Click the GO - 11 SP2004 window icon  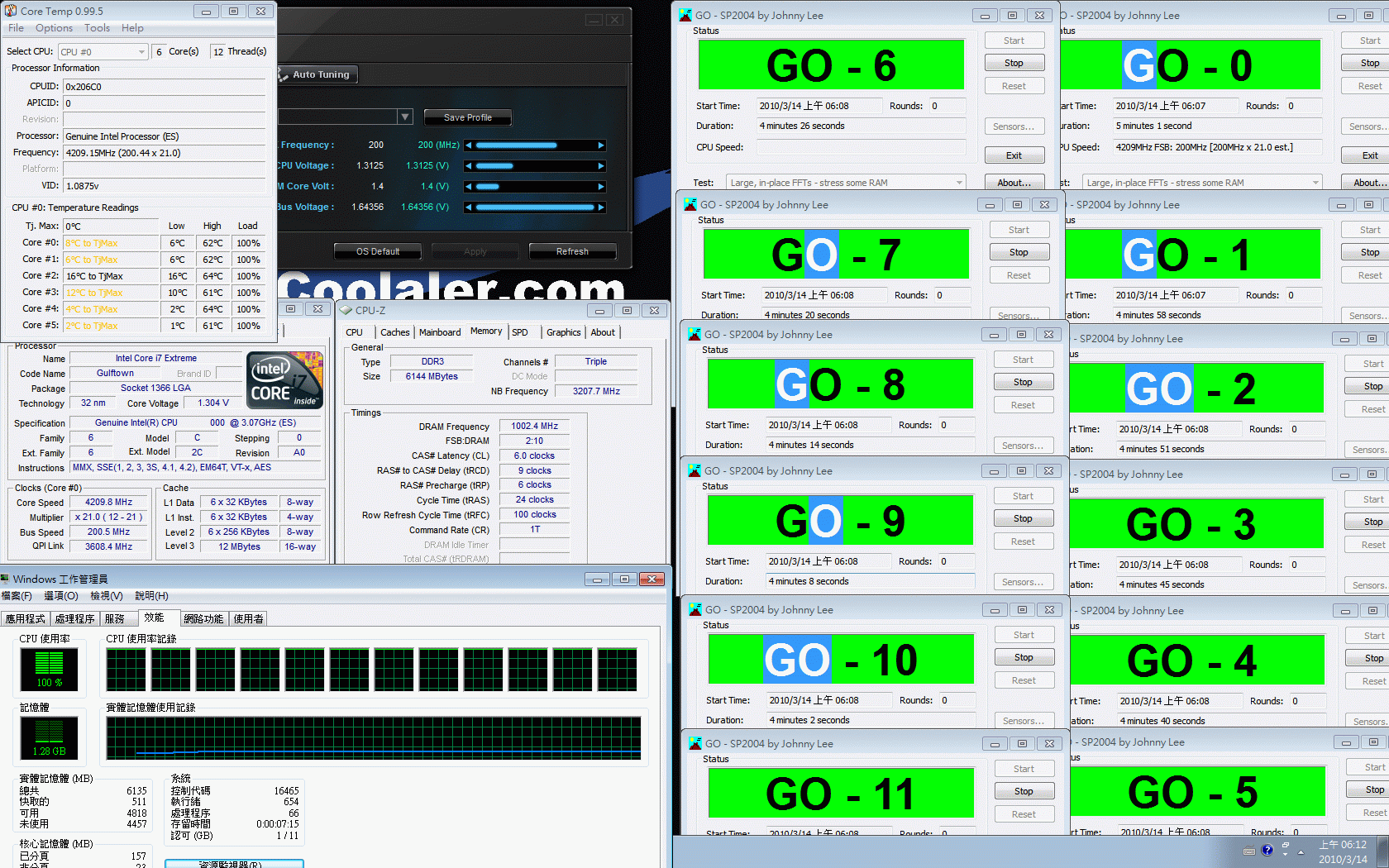click(695, 743)
